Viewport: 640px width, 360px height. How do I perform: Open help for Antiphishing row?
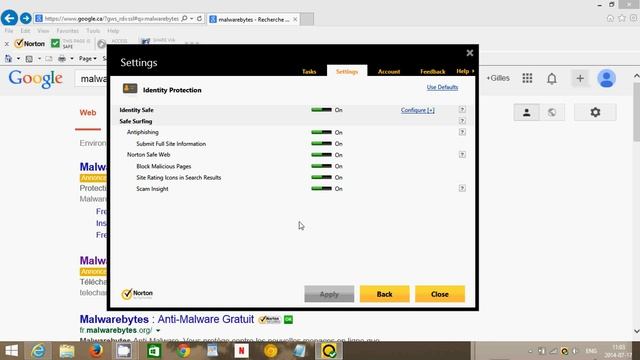462,132
